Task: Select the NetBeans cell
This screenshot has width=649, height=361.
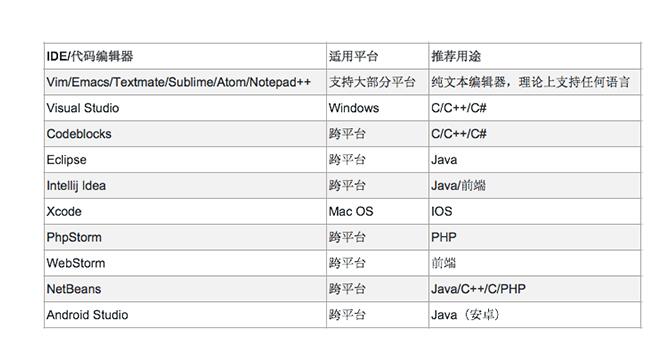Action: [185, 289]
